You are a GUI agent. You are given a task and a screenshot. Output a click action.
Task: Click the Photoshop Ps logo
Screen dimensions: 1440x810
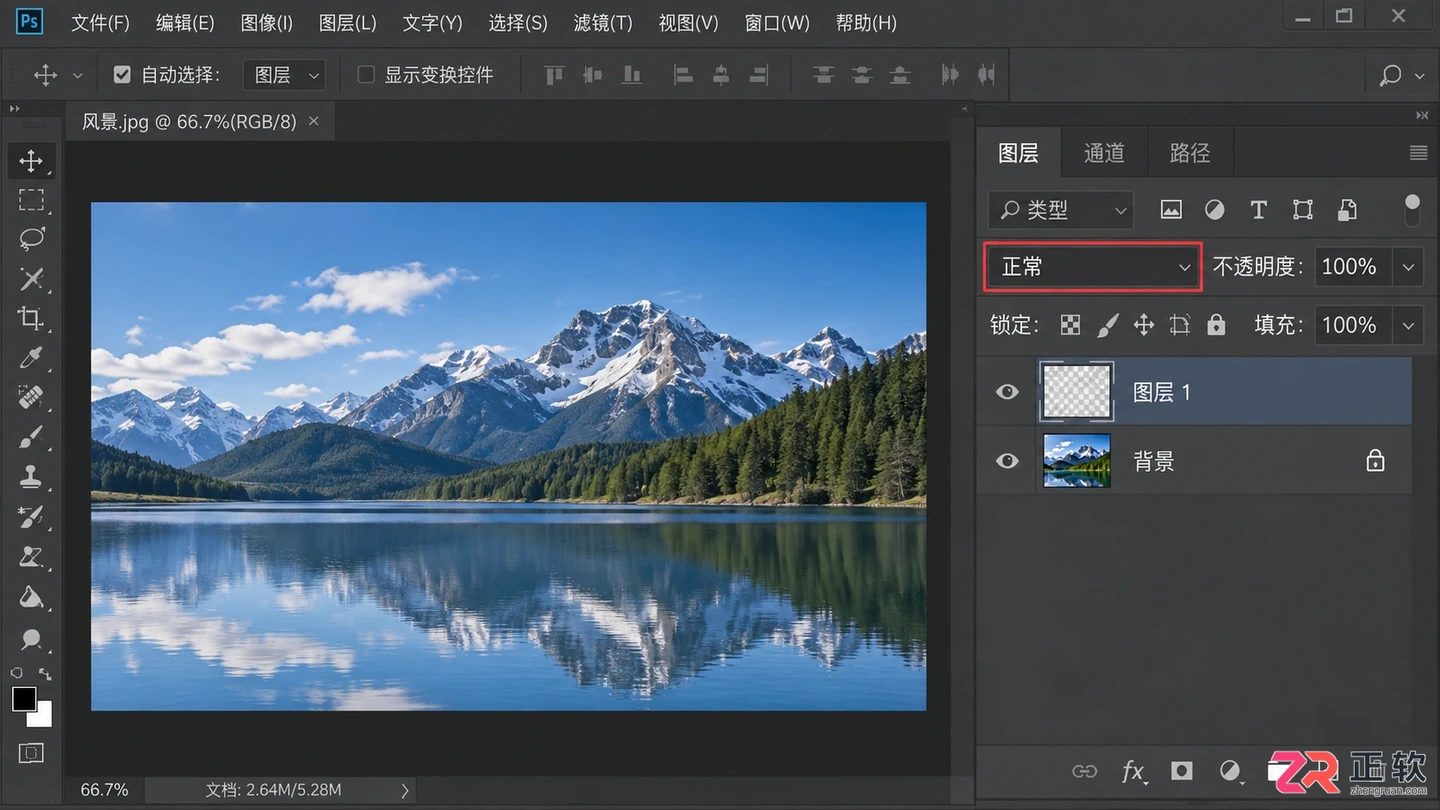pyautogui.click(x=29, y=21)
